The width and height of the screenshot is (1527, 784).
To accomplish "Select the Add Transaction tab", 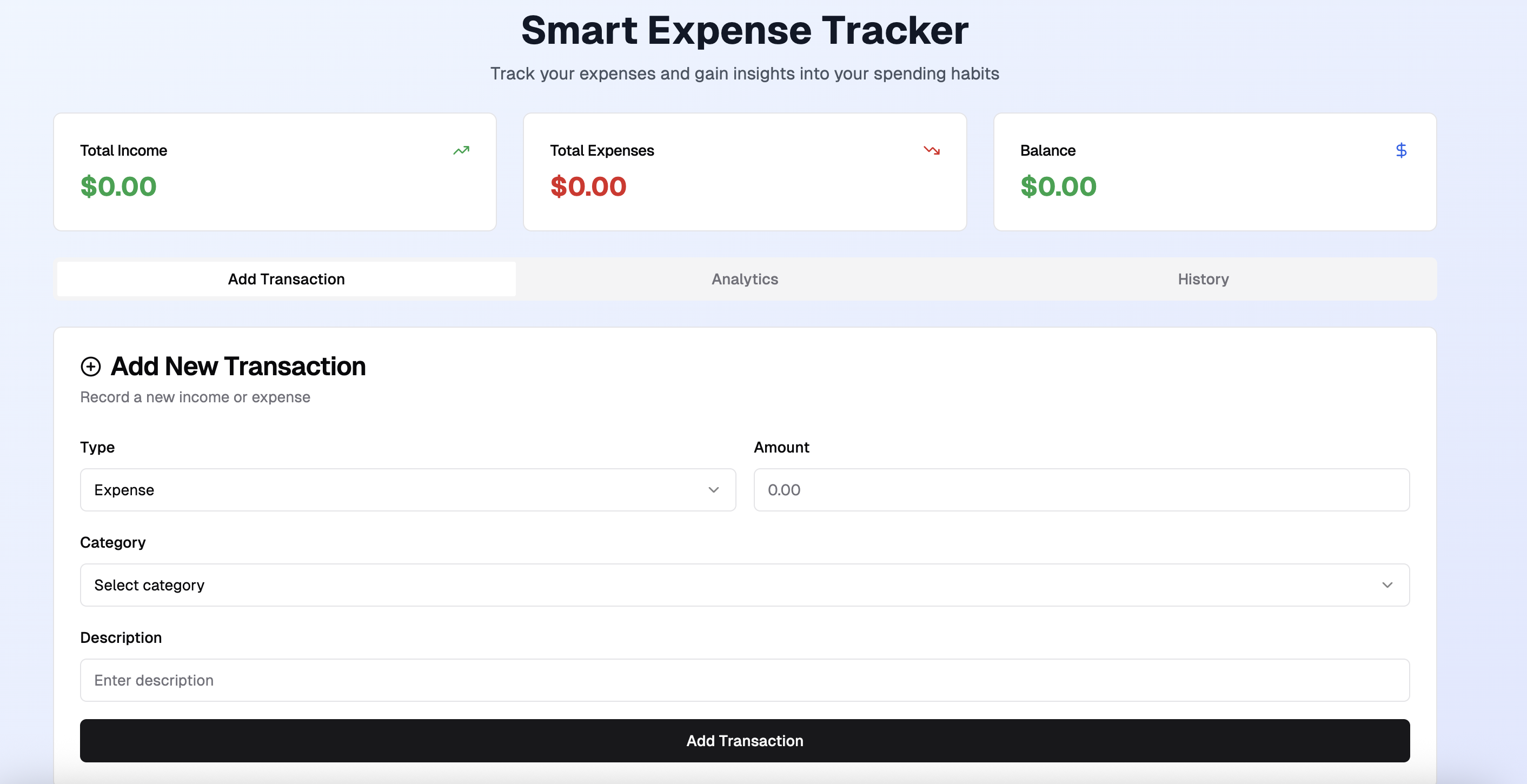I will (286, 279).
